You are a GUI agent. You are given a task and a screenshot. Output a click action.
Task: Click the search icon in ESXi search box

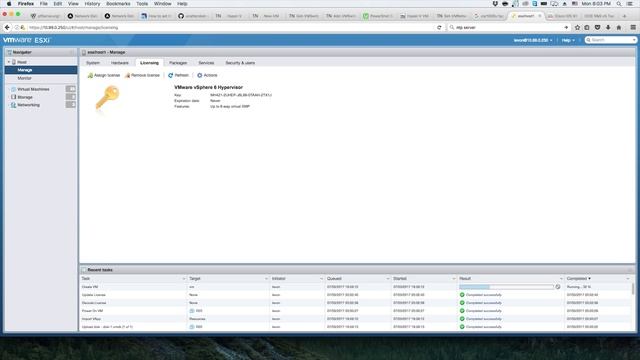[x=588, y=40]
